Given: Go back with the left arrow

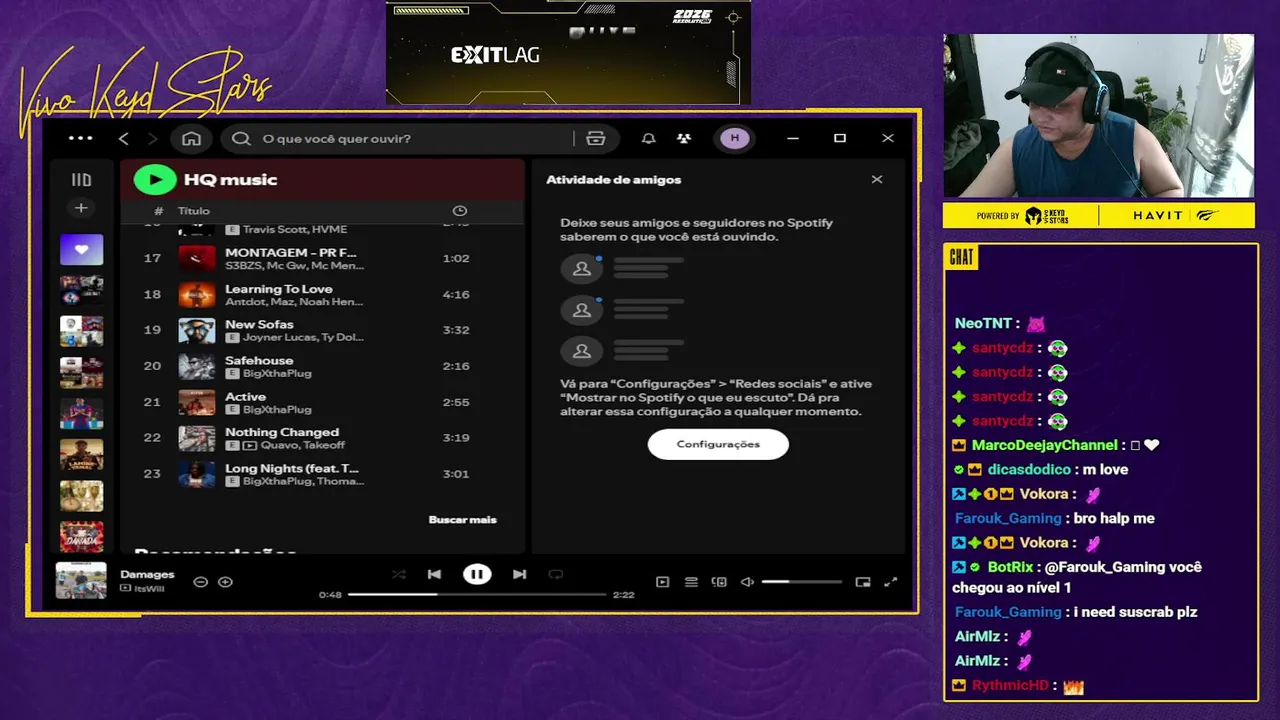Looking at the screenshot, I should click(124, 138).
